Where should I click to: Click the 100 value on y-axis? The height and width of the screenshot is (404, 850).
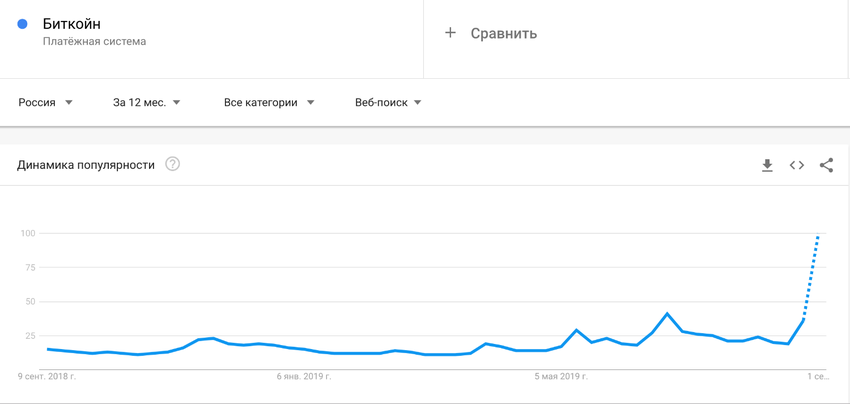(28, 233)
